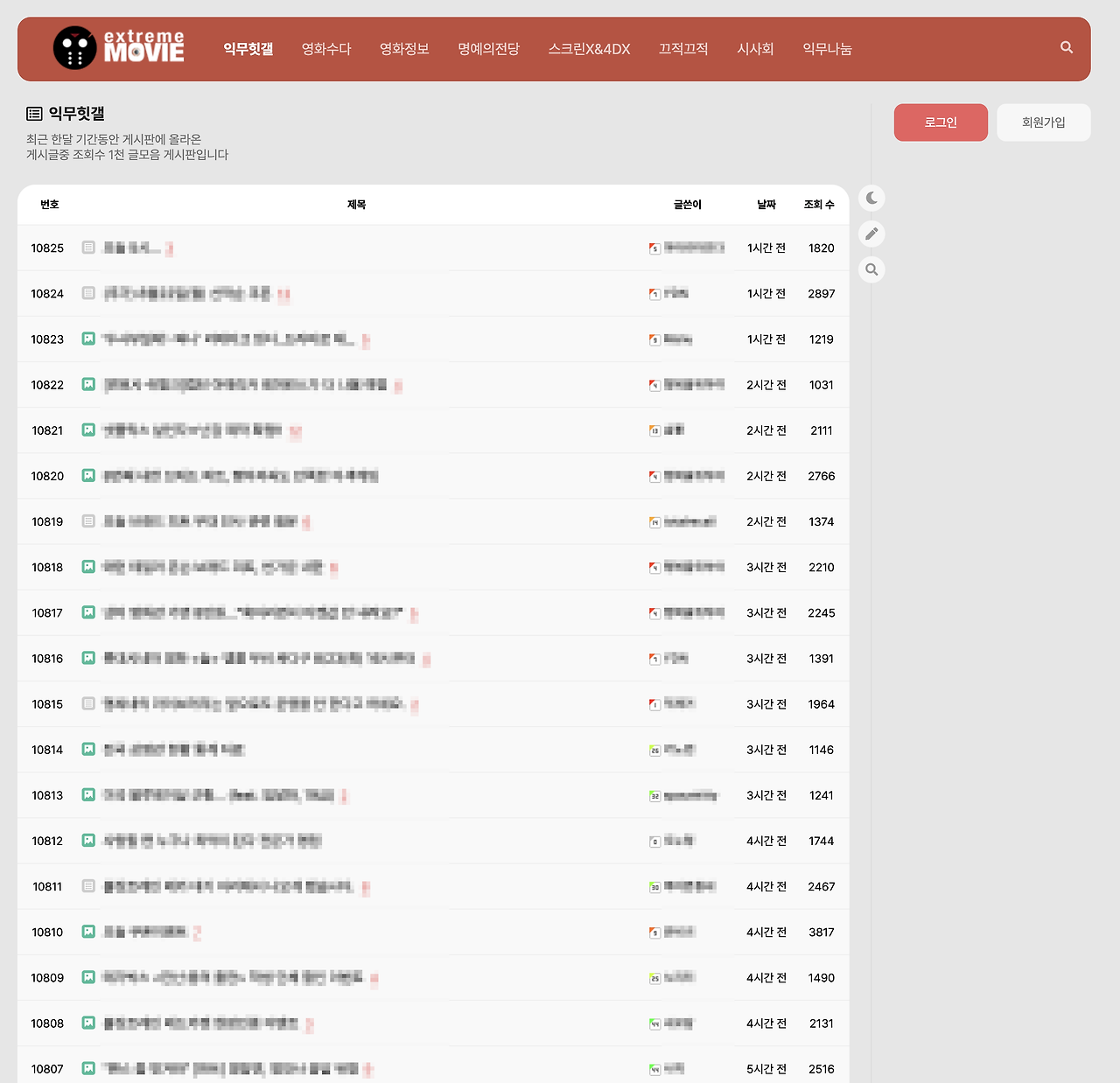This screenshot has height=1083, width=1120.
Task: Open the 익무나눔 section
Action: point(826,50)
